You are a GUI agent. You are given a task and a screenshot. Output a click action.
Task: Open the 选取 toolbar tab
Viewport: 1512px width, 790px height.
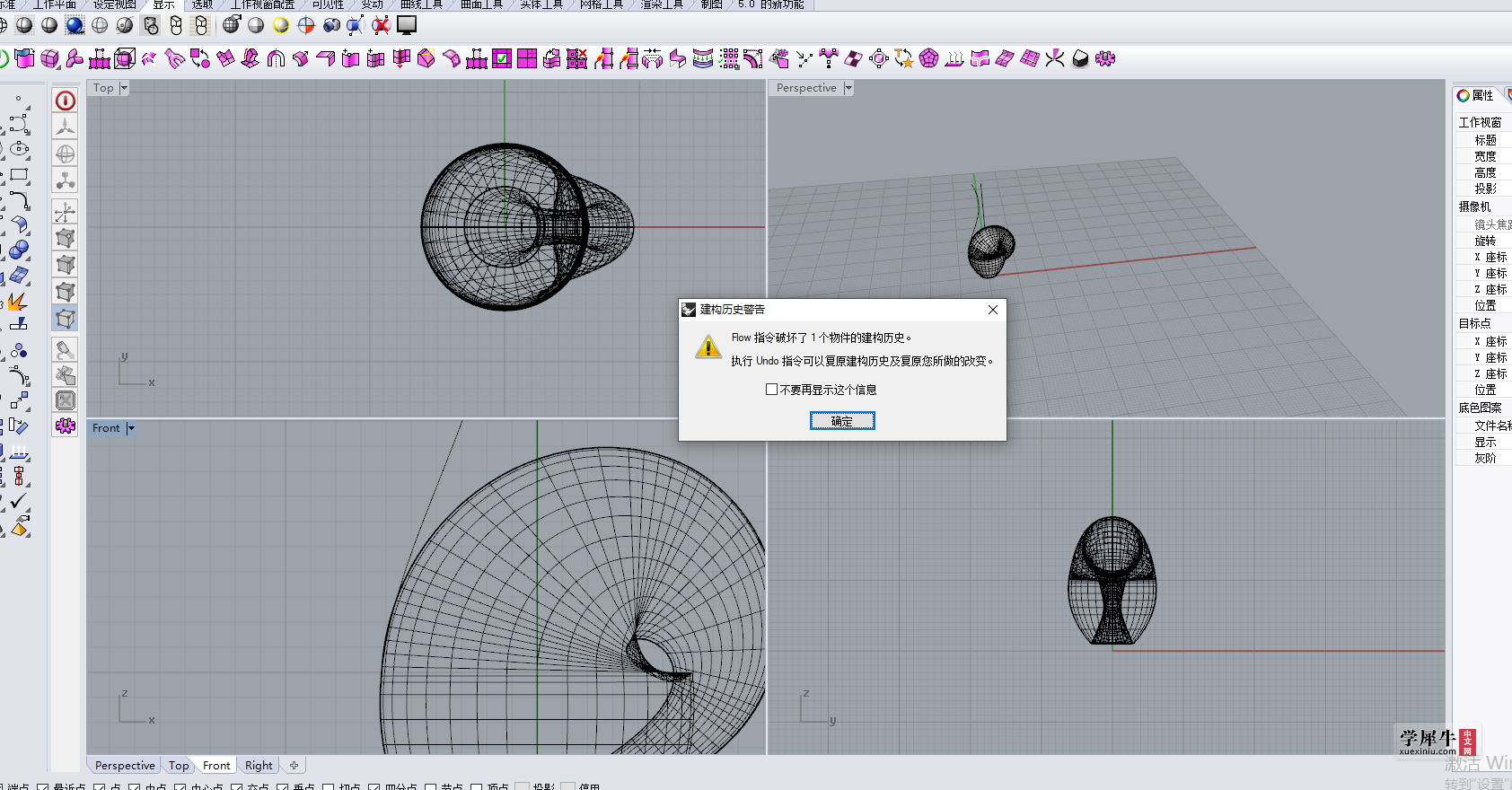click(202, 4)
